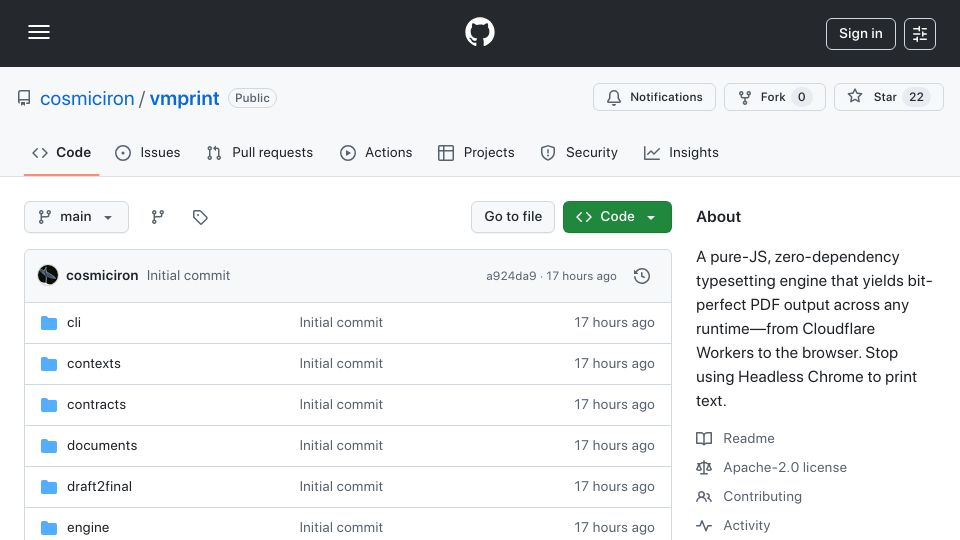Open the Insights tab

click(681, 152)
